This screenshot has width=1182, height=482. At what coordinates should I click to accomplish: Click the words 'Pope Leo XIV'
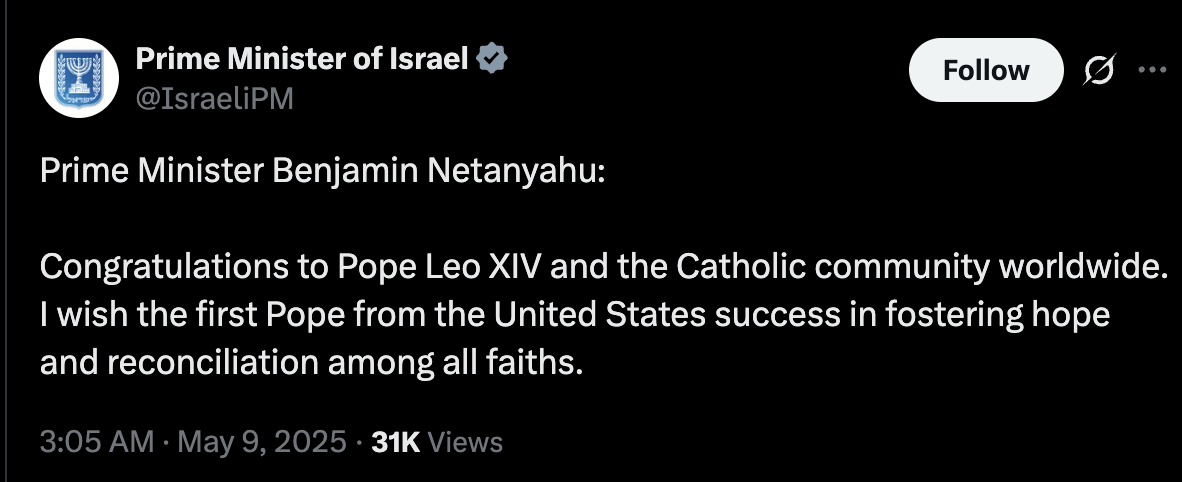(439, 267)
